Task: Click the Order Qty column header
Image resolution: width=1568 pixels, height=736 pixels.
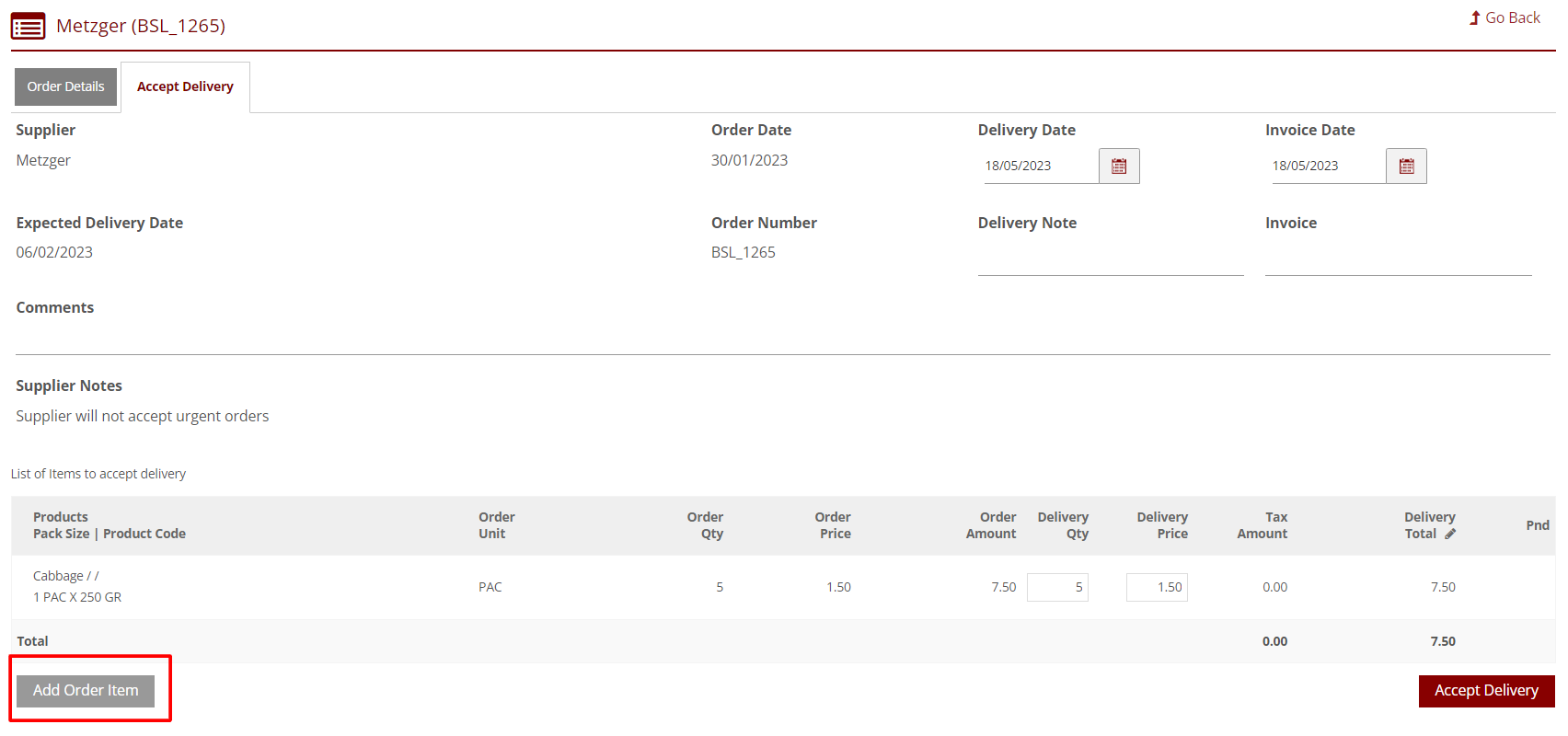Action: [x=705, y=525]
